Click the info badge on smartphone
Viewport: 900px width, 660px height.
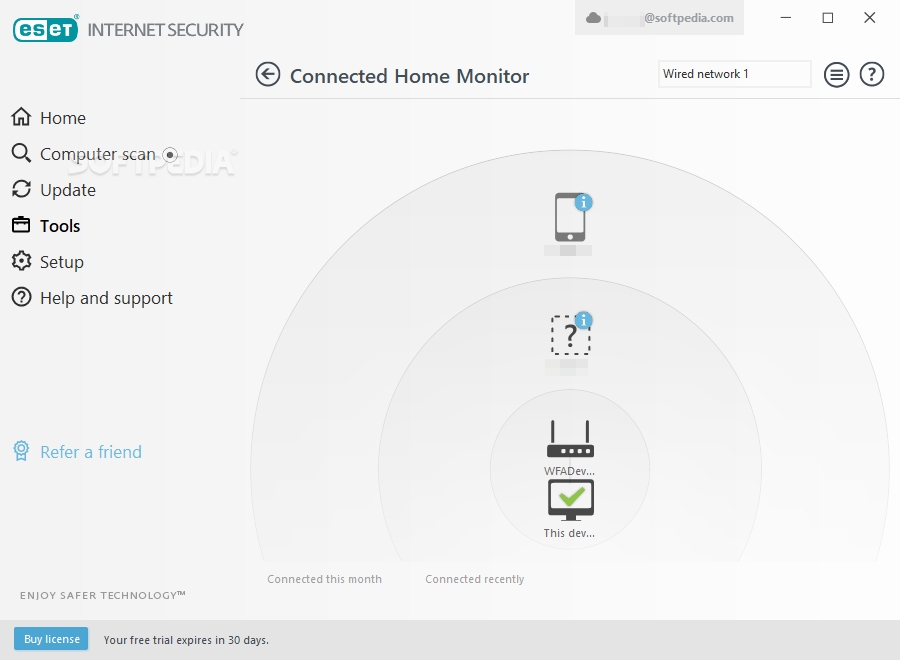[584, 202]
